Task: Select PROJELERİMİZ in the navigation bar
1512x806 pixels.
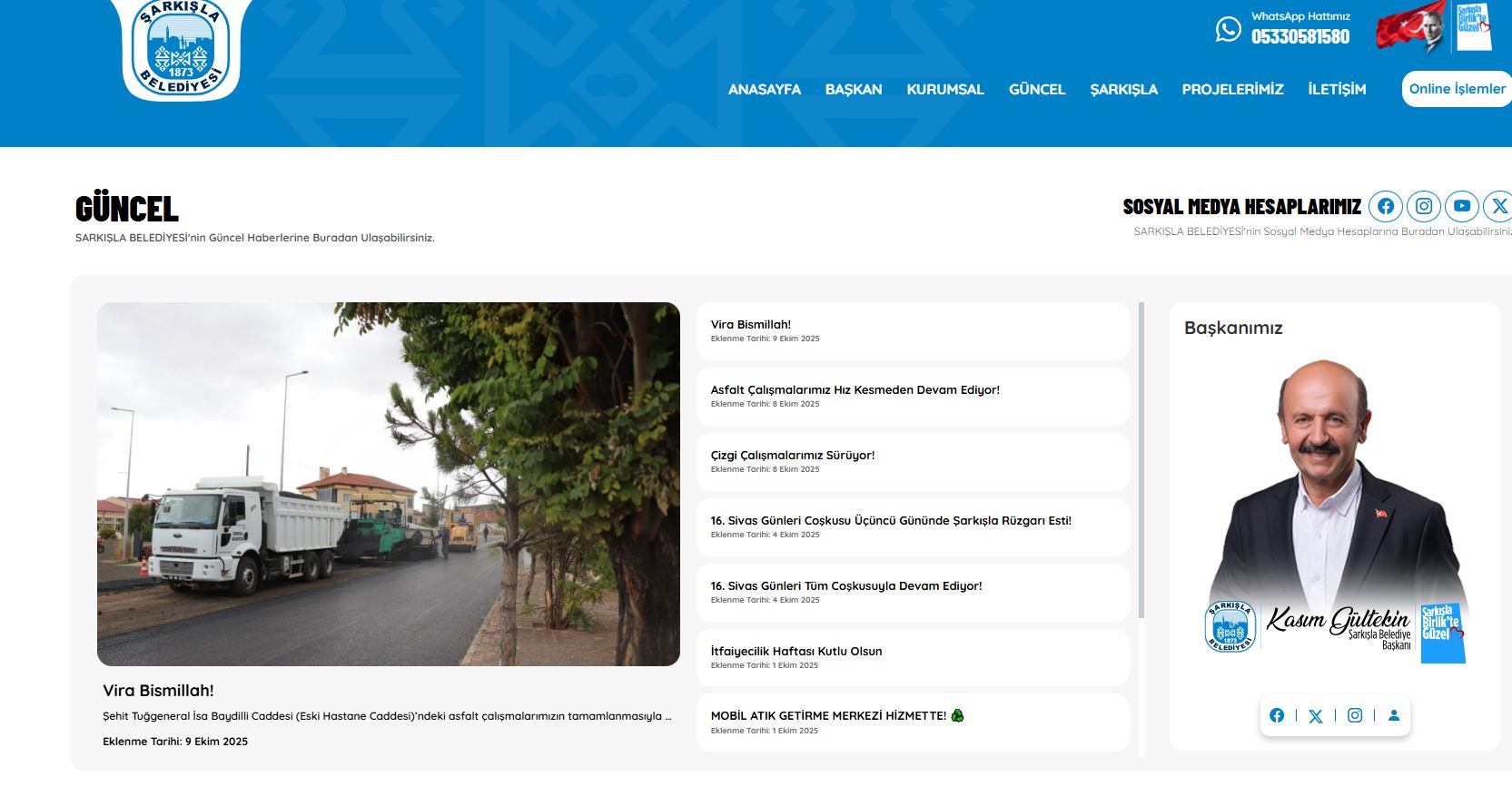Action: click(1232, 89)
